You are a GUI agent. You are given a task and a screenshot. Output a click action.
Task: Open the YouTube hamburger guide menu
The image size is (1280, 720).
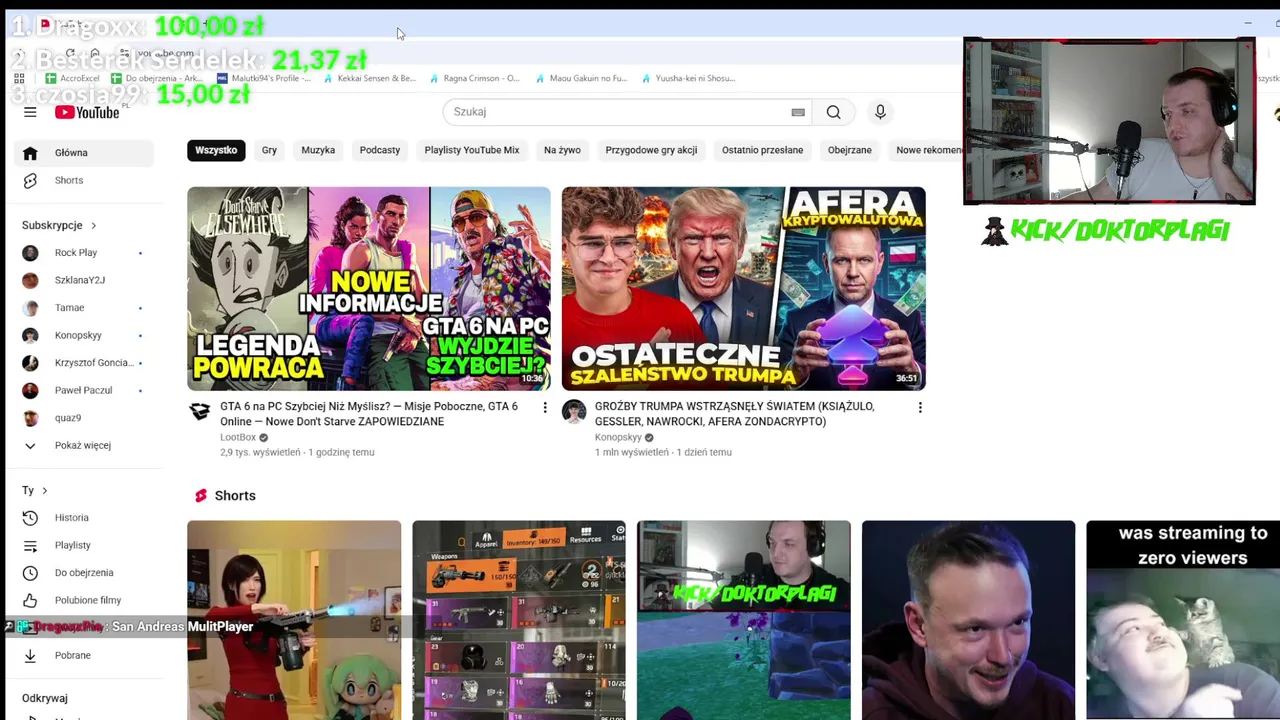30,113
